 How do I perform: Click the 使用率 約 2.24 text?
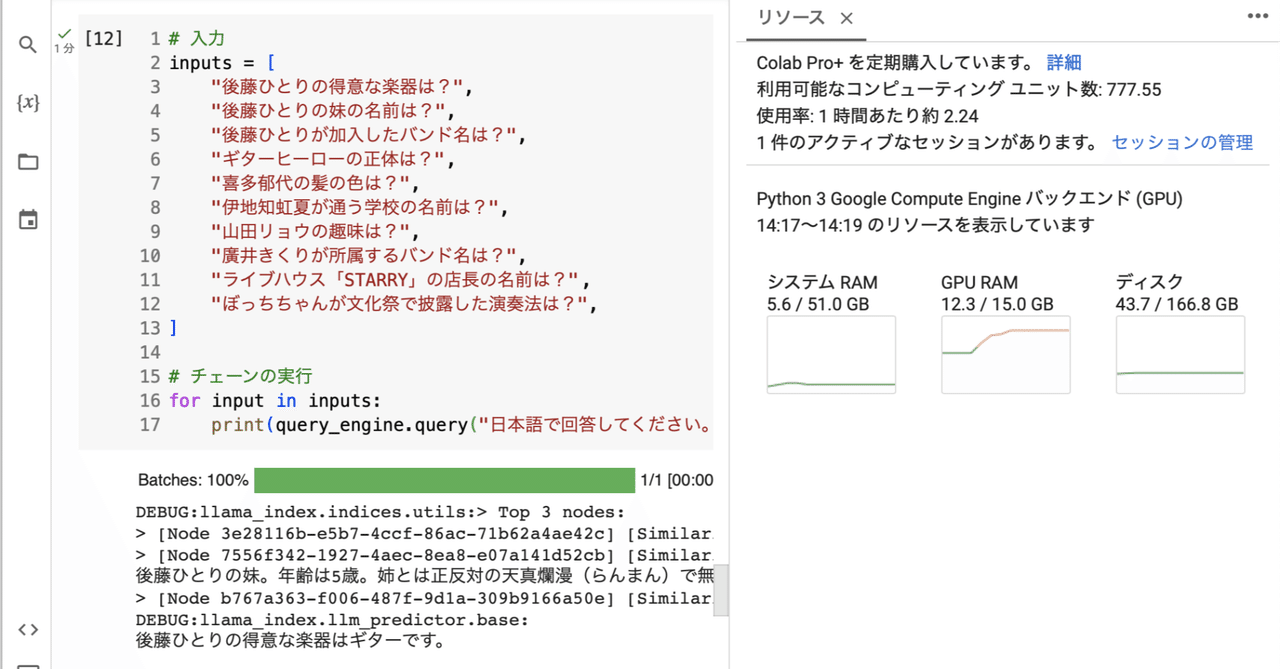point(867,116)
